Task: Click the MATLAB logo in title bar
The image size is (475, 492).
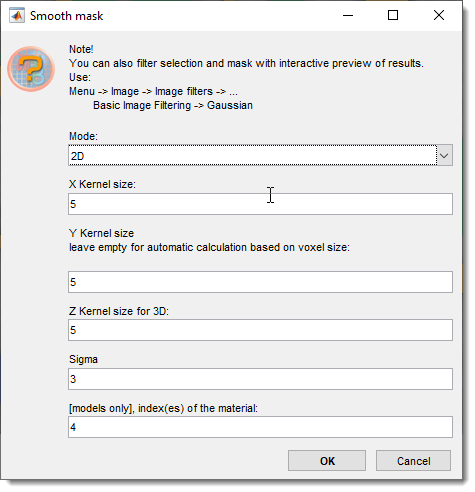Action: 17,16
